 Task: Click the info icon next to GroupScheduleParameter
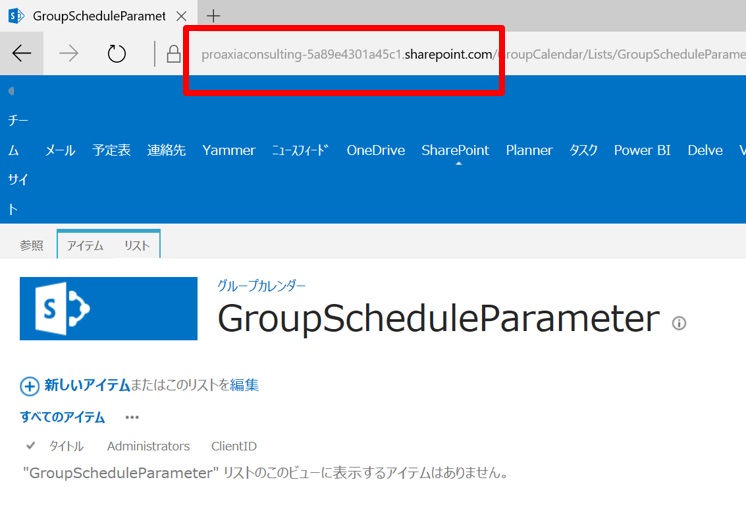(x=679, y=323)
